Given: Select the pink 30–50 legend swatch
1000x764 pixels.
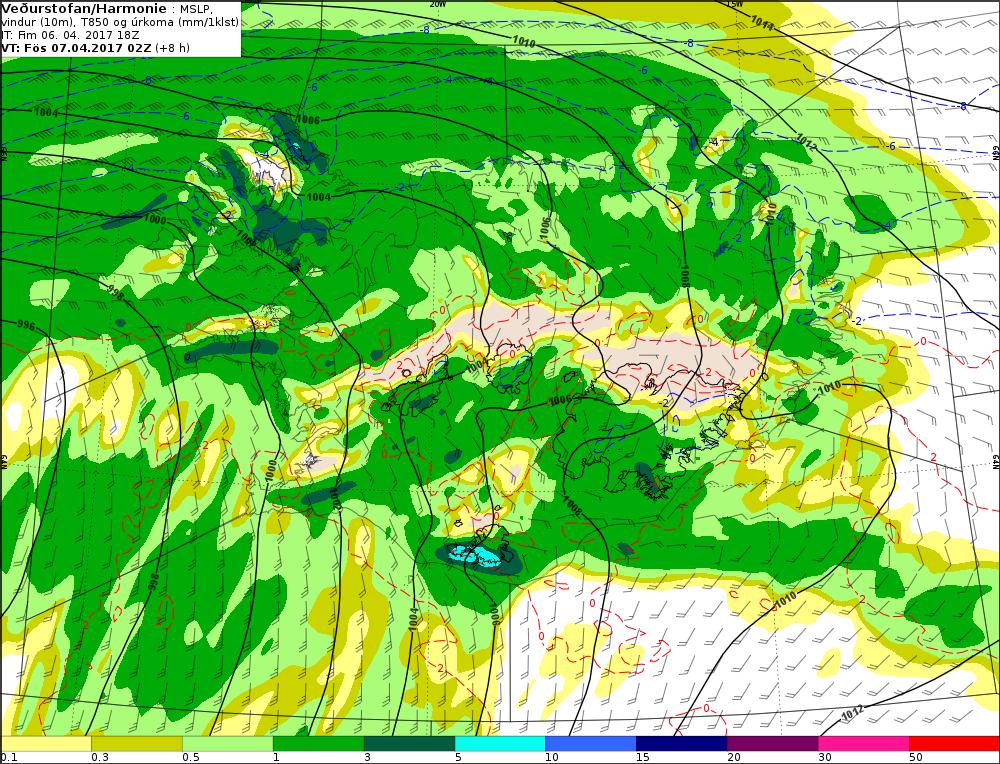Looking at the screenshot, I should point(864,744).
